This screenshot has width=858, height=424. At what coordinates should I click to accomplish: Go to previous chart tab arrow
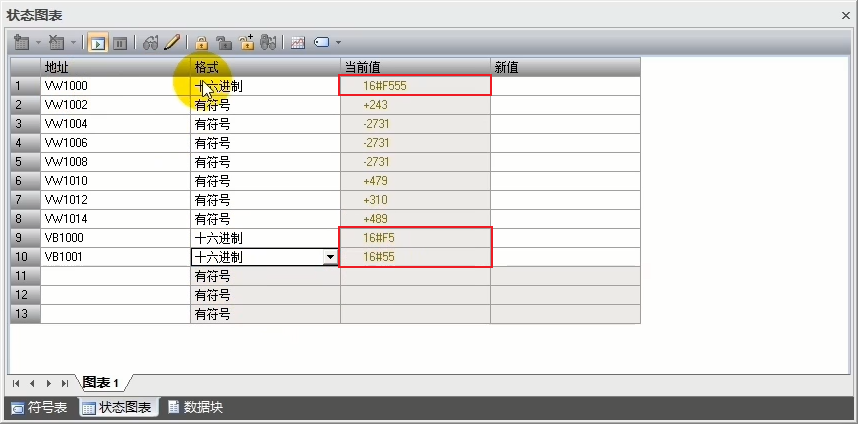point(32,384)
